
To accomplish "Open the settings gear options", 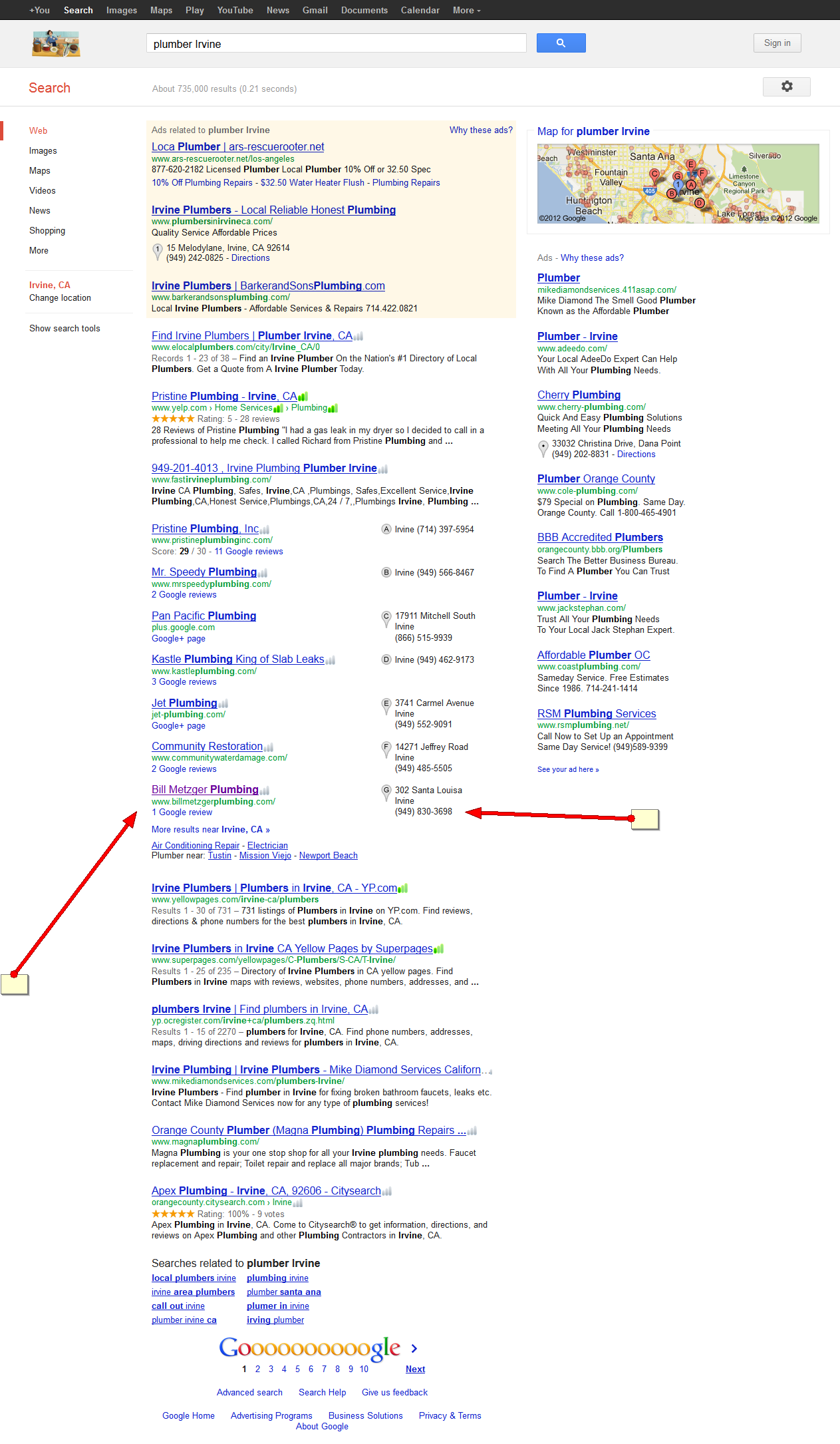I will pyautogui.click(x=787, y=87).
